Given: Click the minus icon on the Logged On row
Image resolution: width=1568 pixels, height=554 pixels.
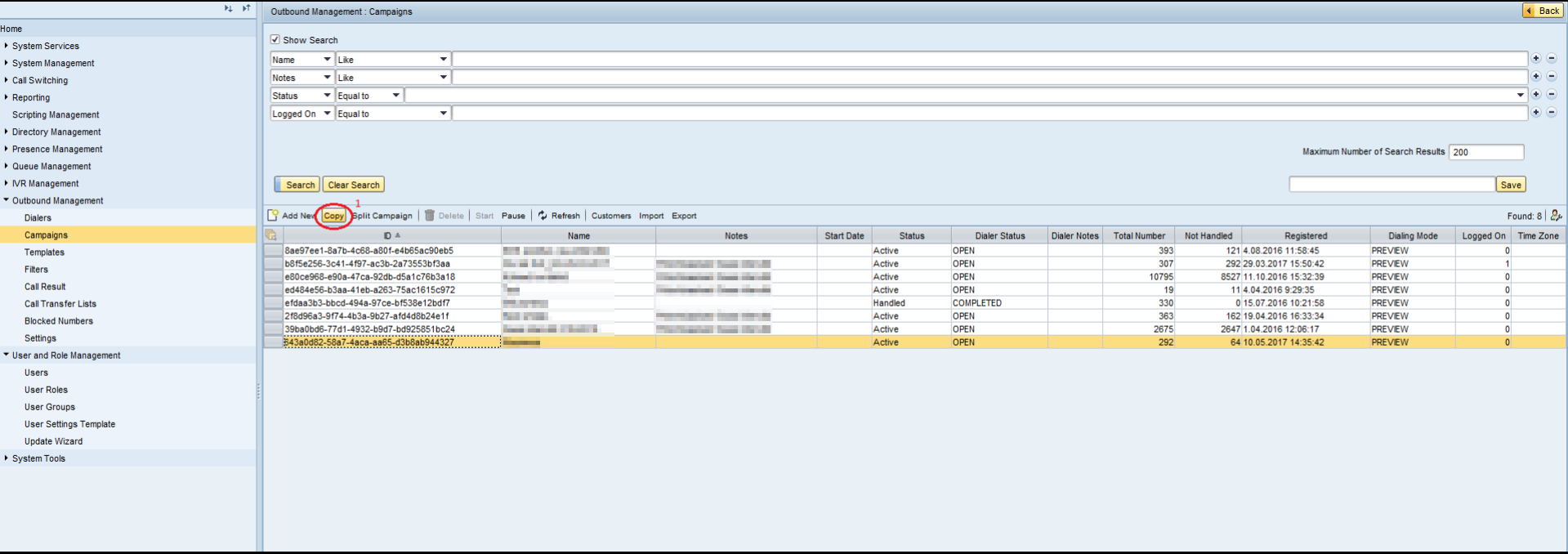Looking at the screenshot, I should [x=1552, y=113].
